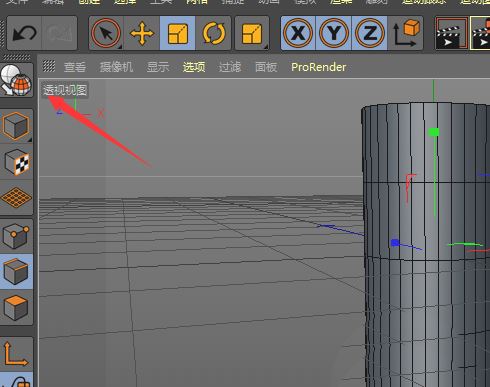Enable Texture mode checkered cube

tap(16, 162)
